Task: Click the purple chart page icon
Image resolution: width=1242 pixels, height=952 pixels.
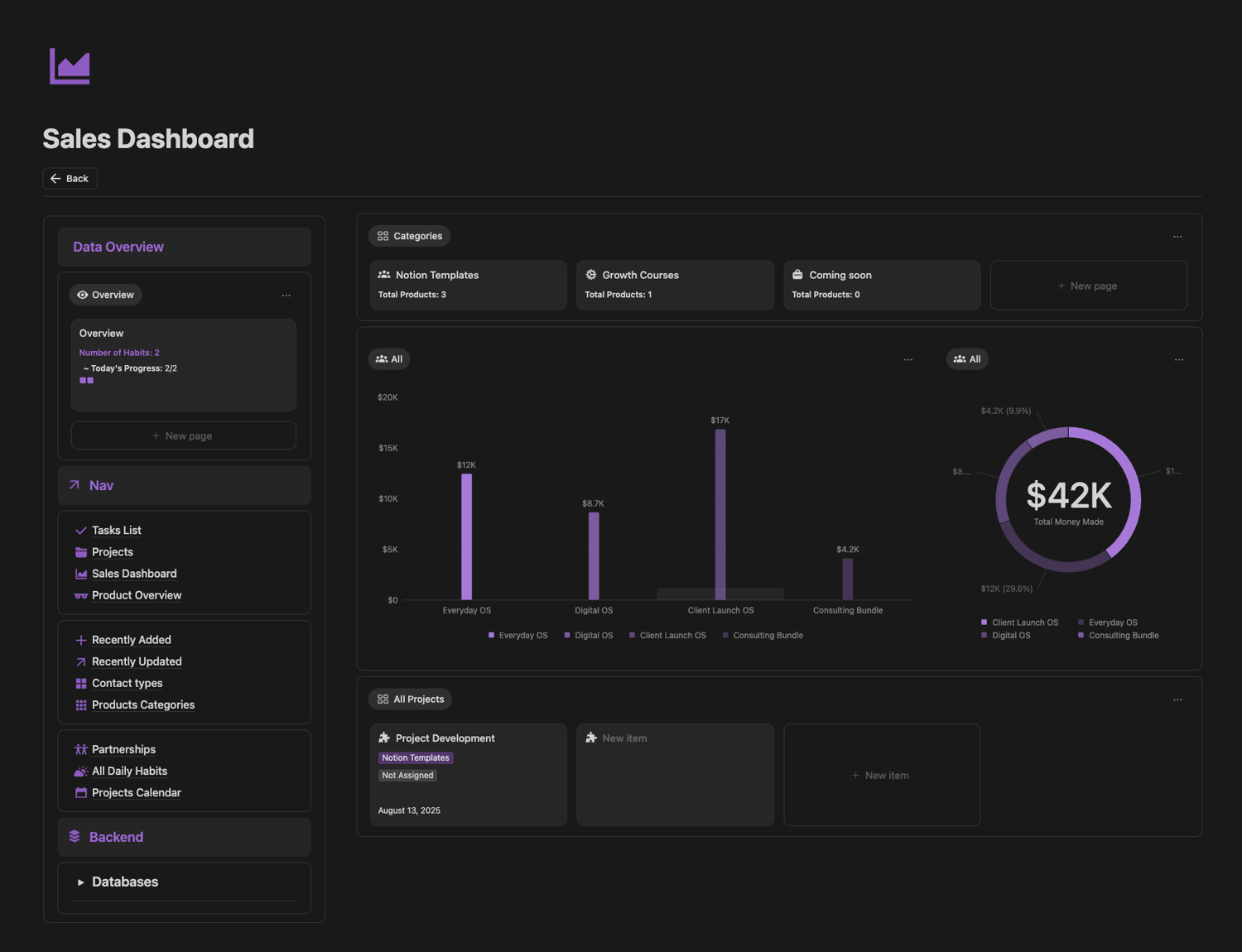Action: pyautogui.click(x=70, y=66)
